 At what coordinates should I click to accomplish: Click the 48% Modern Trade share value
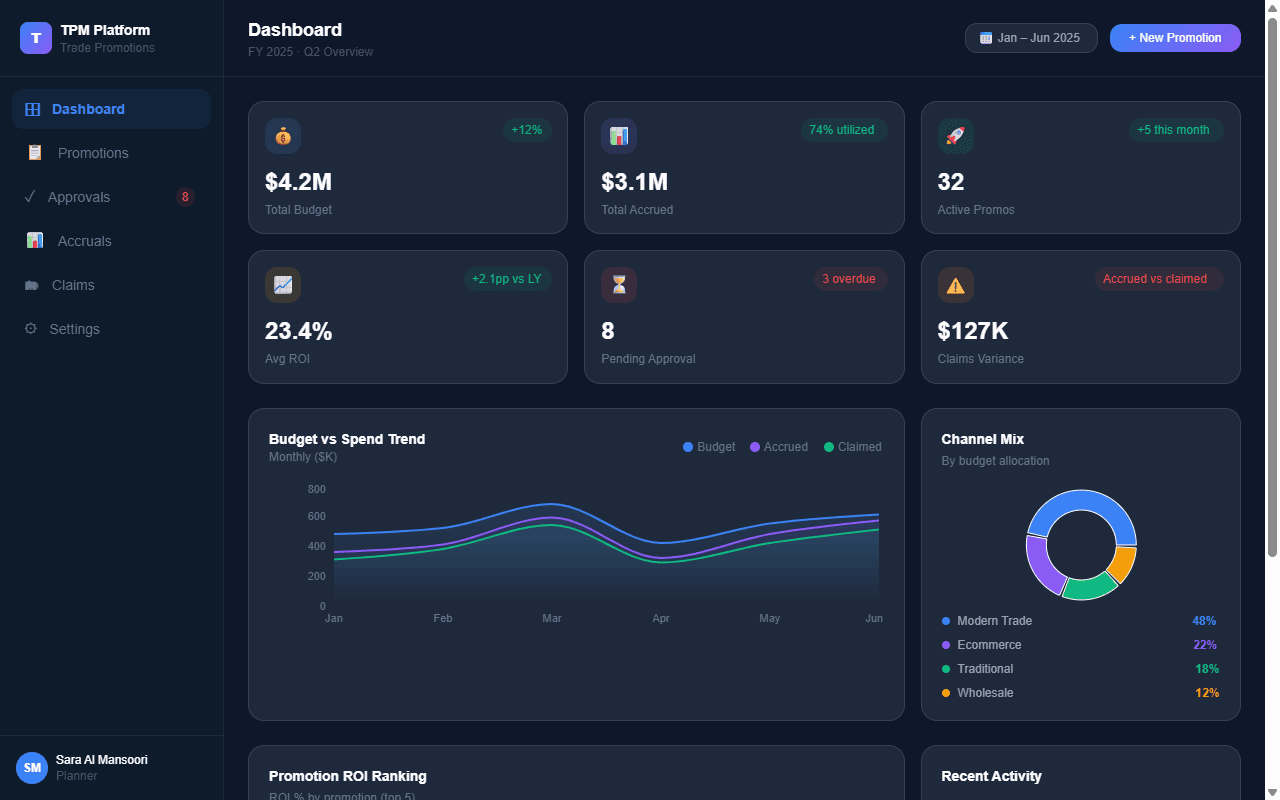[x=1204, y=621]
